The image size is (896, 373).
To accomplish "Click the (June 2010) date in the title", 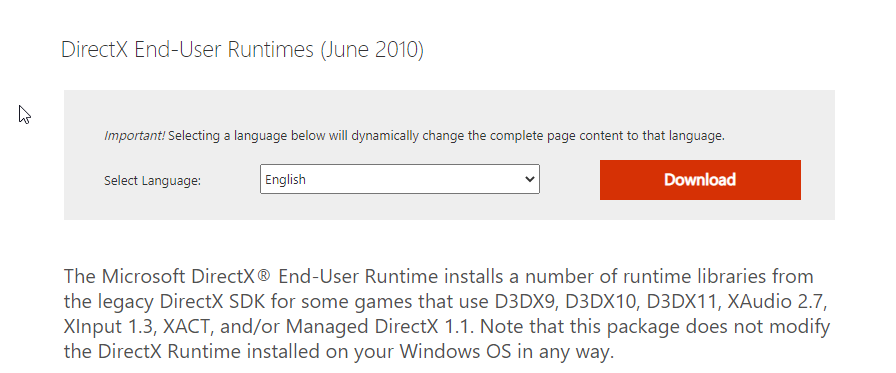I will point(372,50).
